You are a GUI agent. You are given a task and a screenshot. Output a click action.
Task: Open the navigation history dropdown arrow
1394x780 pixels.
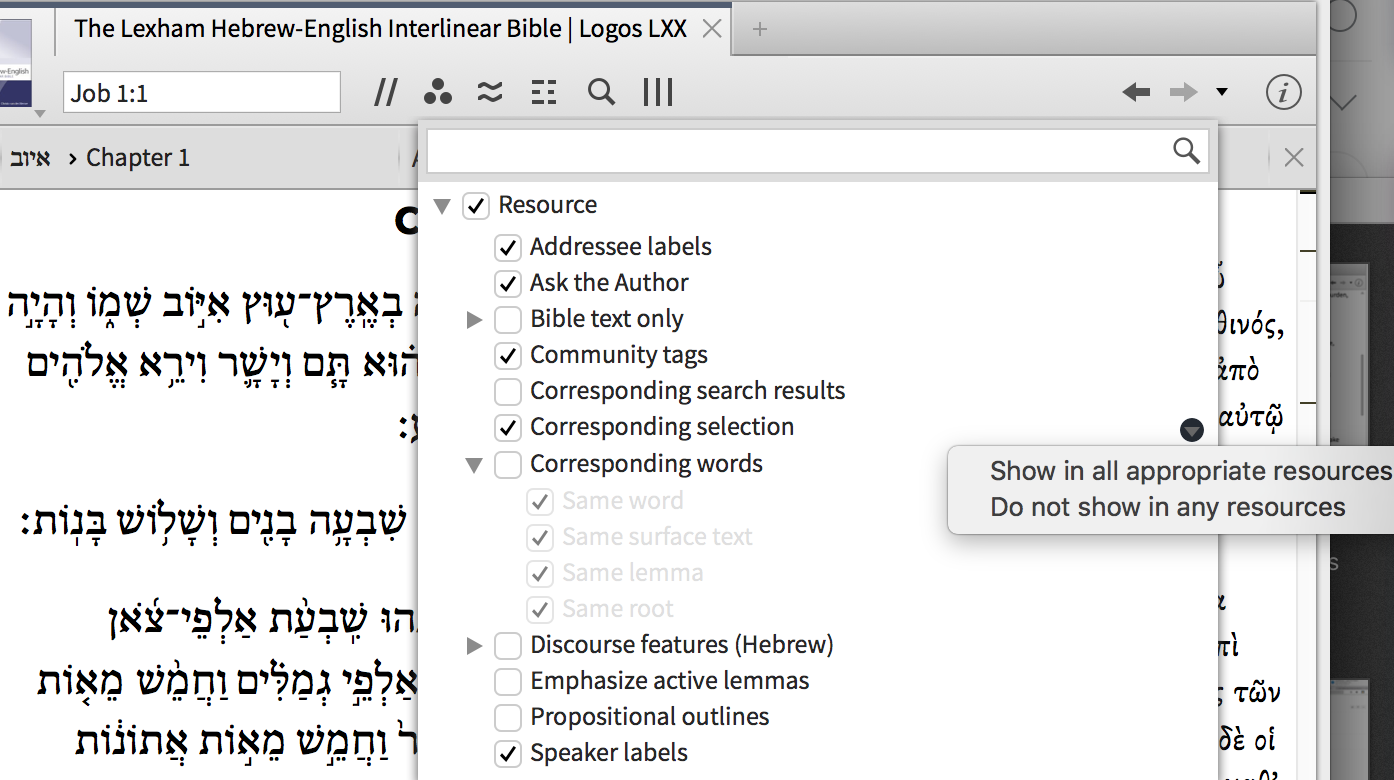(1222, 93)
